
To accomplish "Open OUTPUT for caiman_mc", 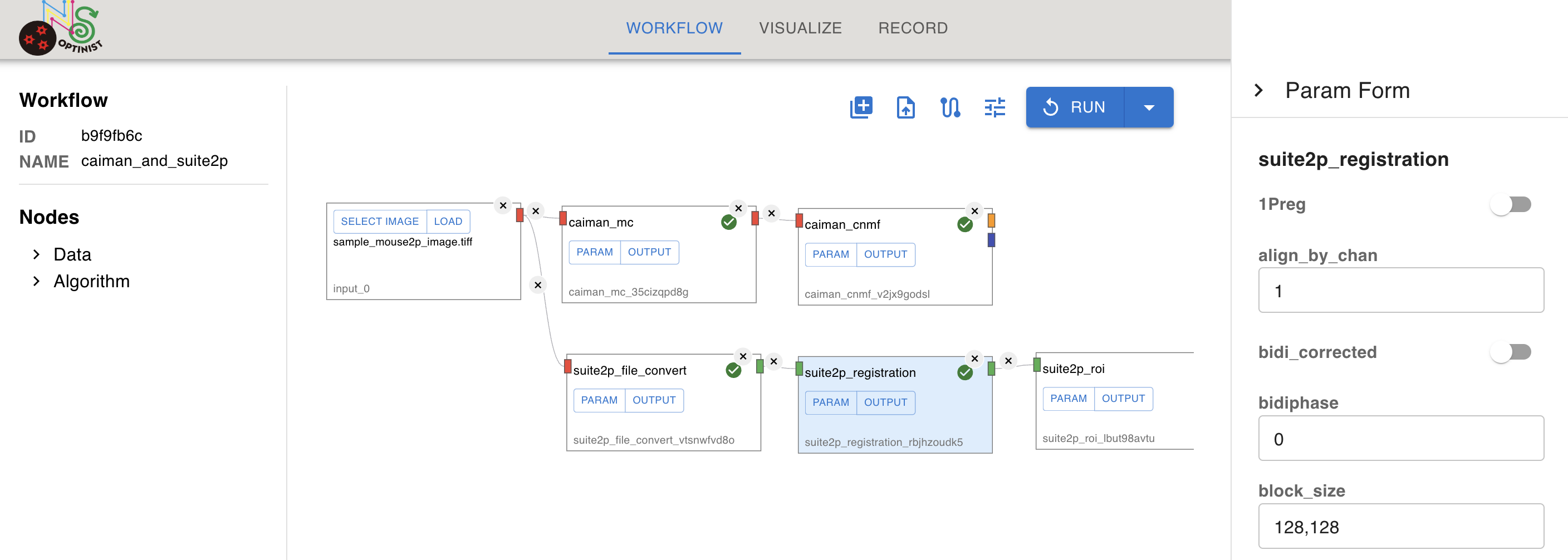I will click(x=649, y=252).
